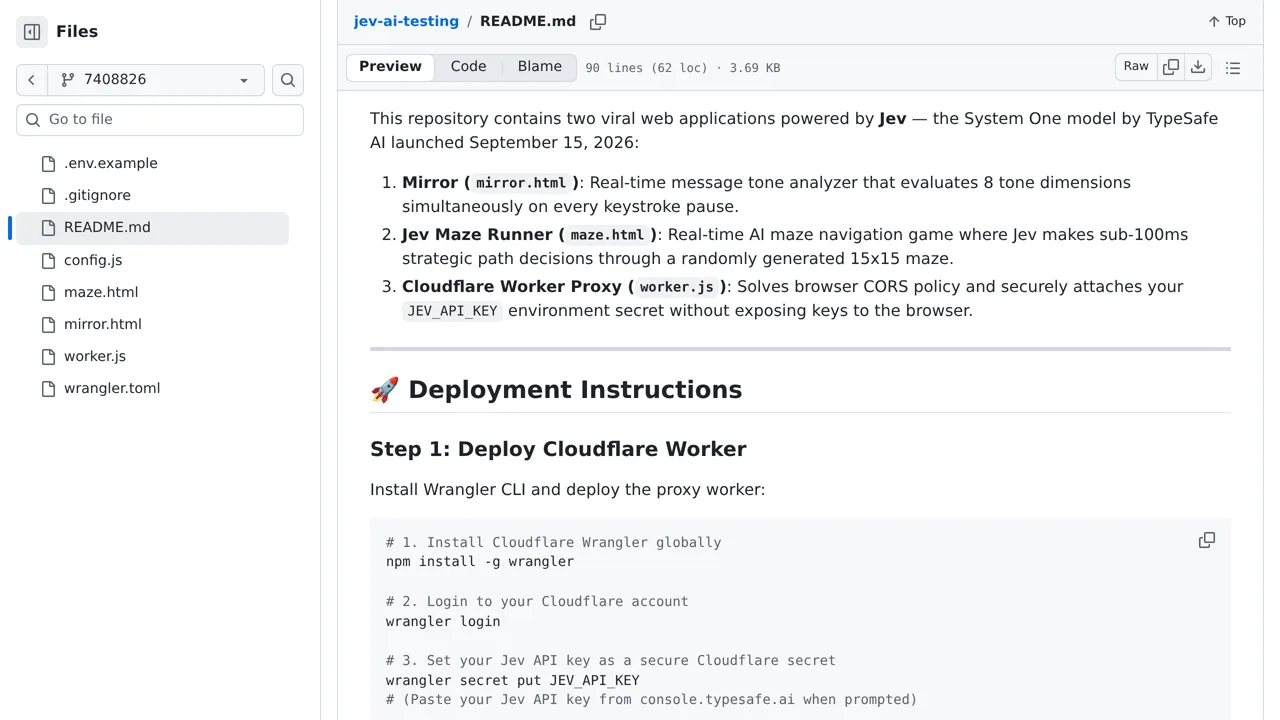
Task: Click the .env.example file icon
Action: pos(48,163)
